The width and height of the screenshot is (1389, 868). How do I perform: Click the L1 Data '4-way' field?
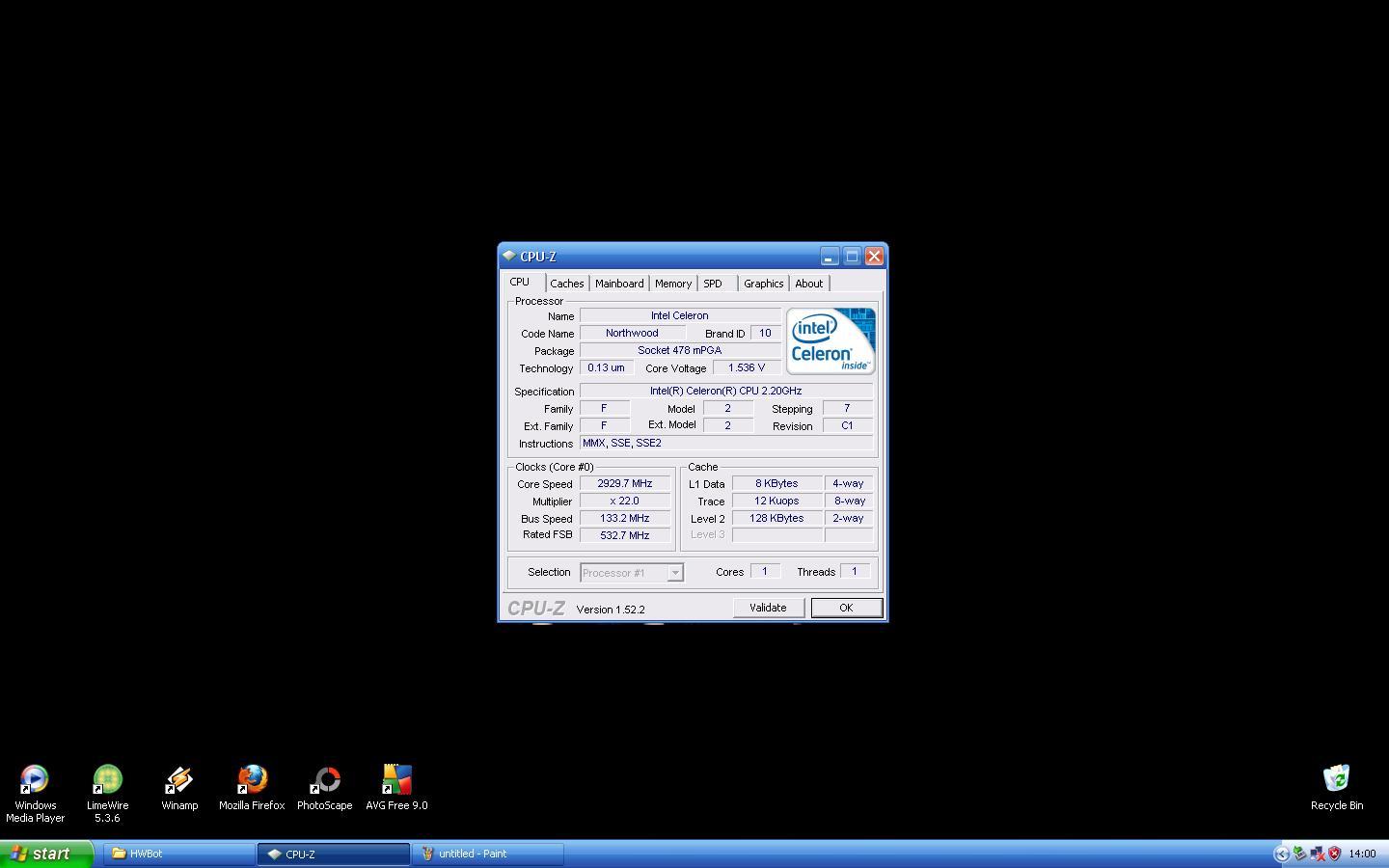(849, 483)
